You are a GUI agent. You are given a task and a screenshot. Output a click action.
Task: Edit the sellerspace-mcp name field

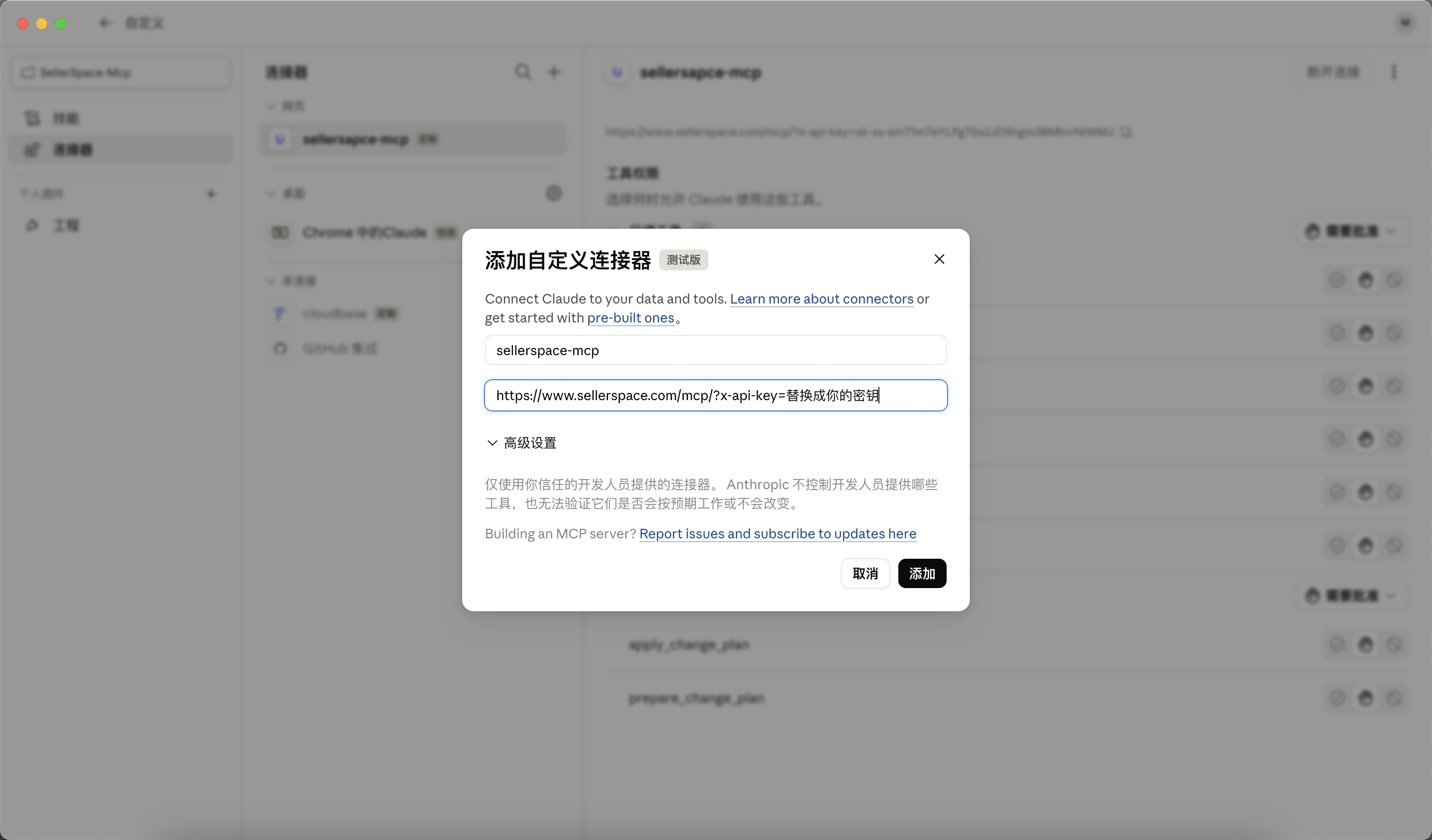click(716, 350)
